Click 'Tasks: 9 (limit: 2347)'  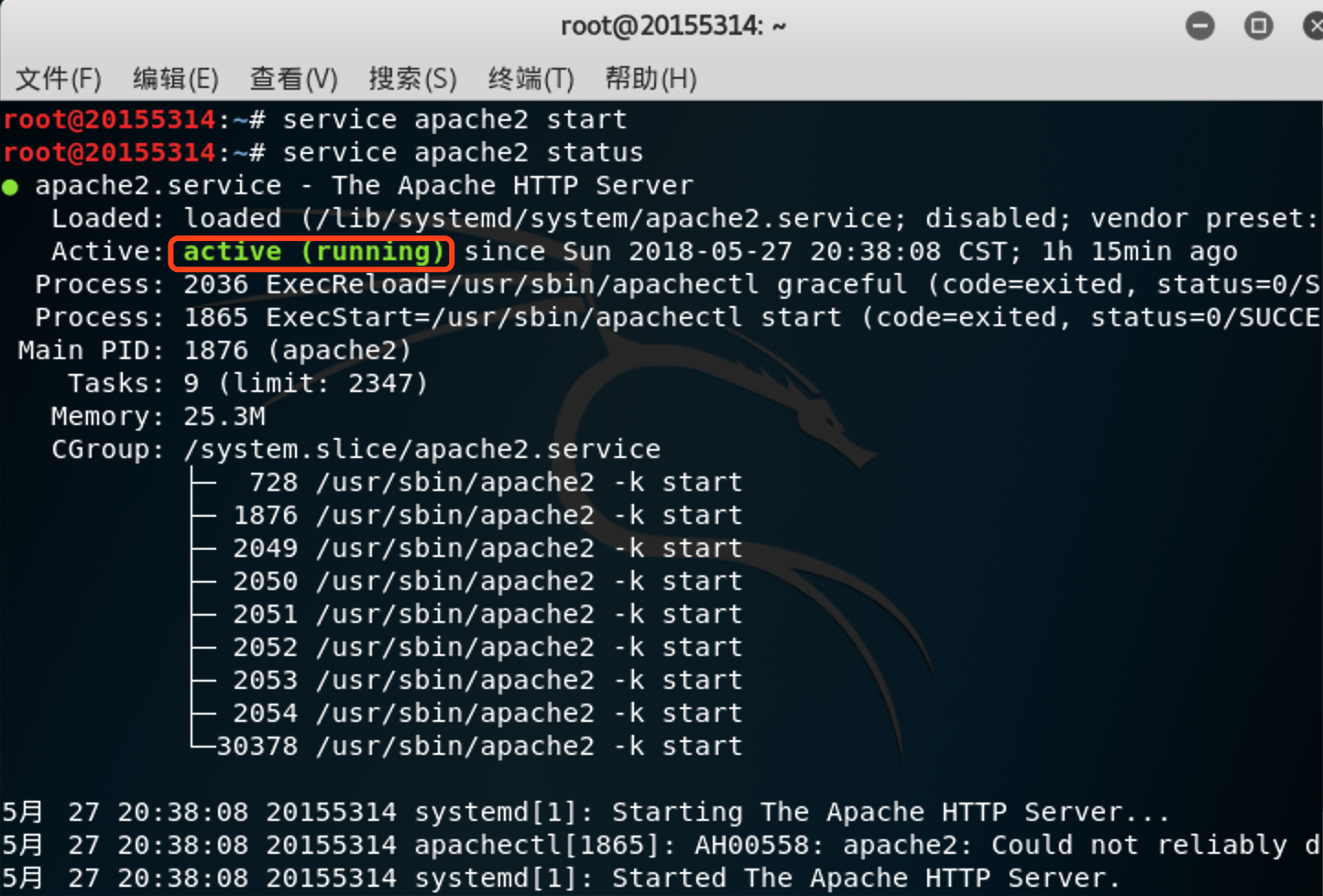pyautogui.click(x=247, y=384)
